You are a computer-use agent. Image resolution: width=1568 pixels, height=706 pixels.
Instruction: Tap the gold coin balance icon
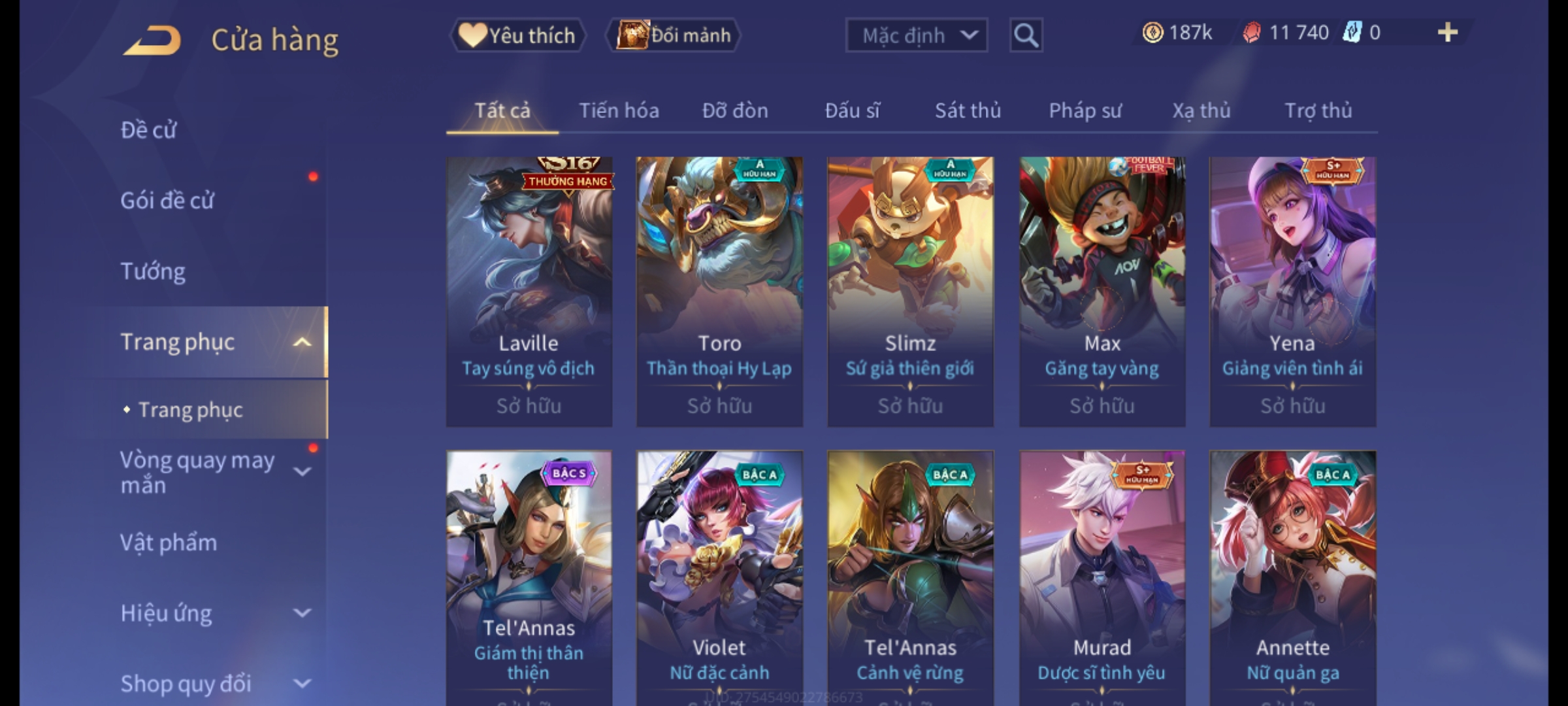tap(1152, 33)
